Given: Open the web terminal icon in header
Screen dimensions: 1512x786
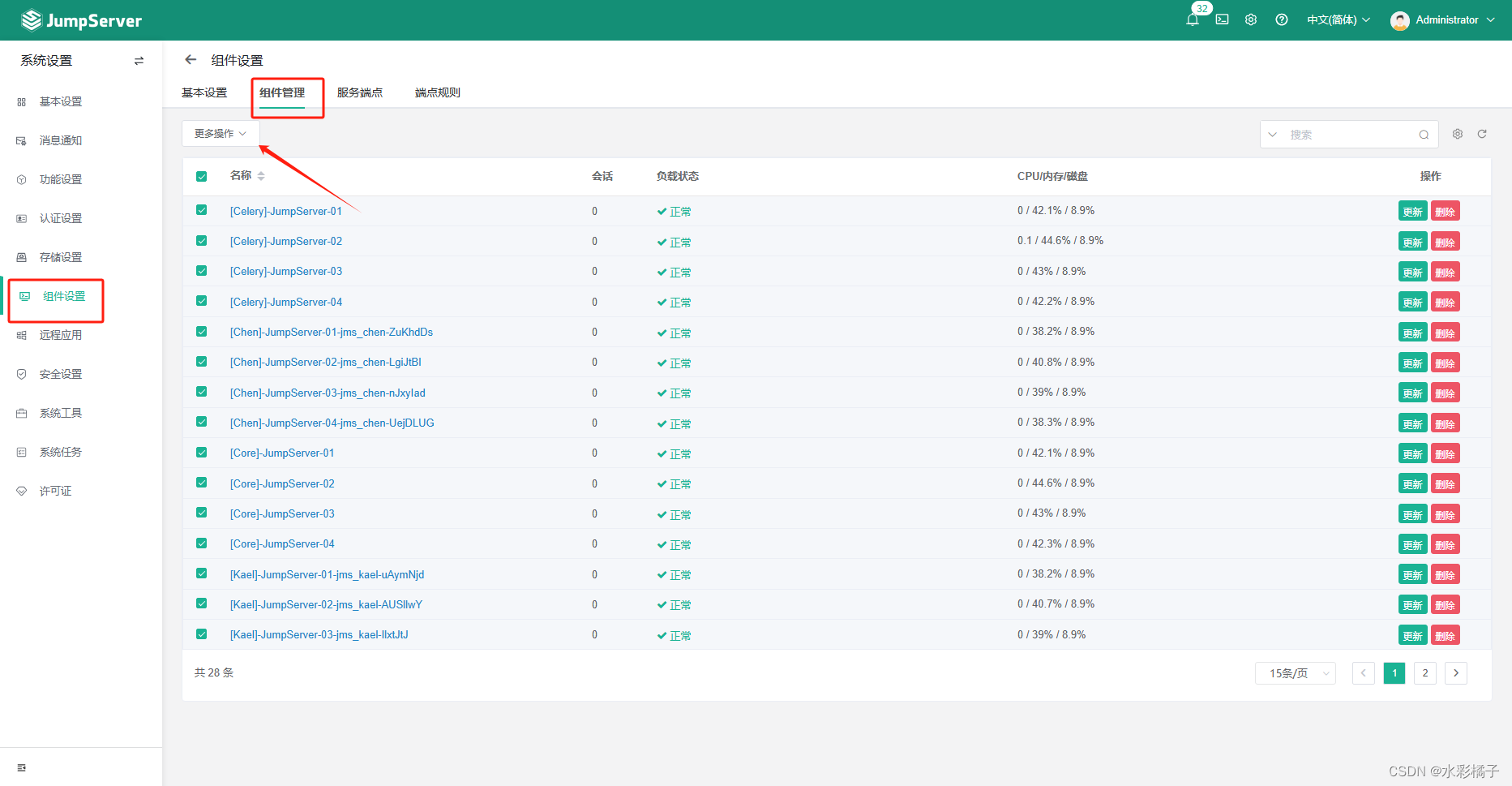Looking at the screenshot, I should 1222,19.
